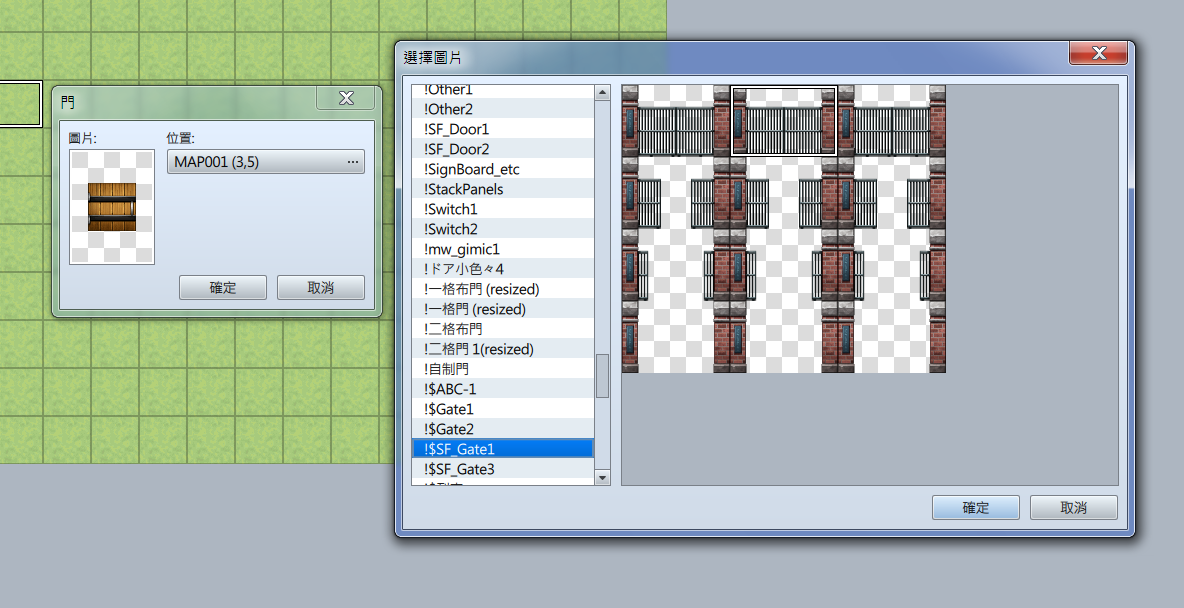1184x608 pixels.
Task: Click the image list scroll-up arrow
Action: pos(603,92)
